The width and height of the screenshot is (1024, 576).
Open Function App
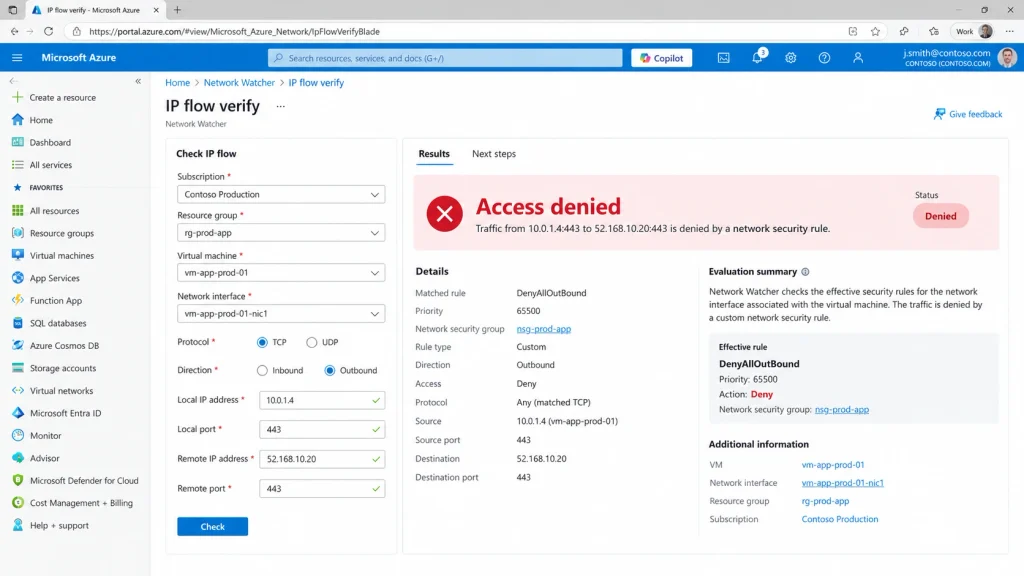click(56, 300)
